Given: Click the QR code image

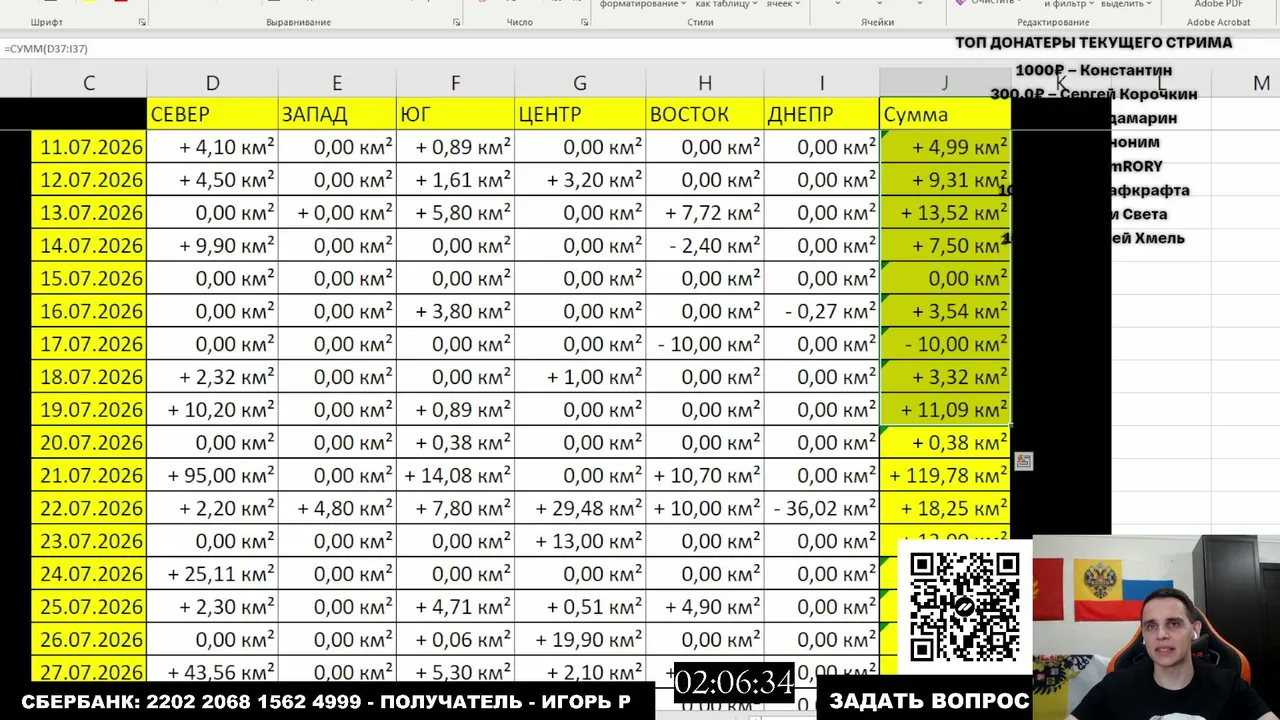Looking at the screenshot, I should [x=965, y=606].
